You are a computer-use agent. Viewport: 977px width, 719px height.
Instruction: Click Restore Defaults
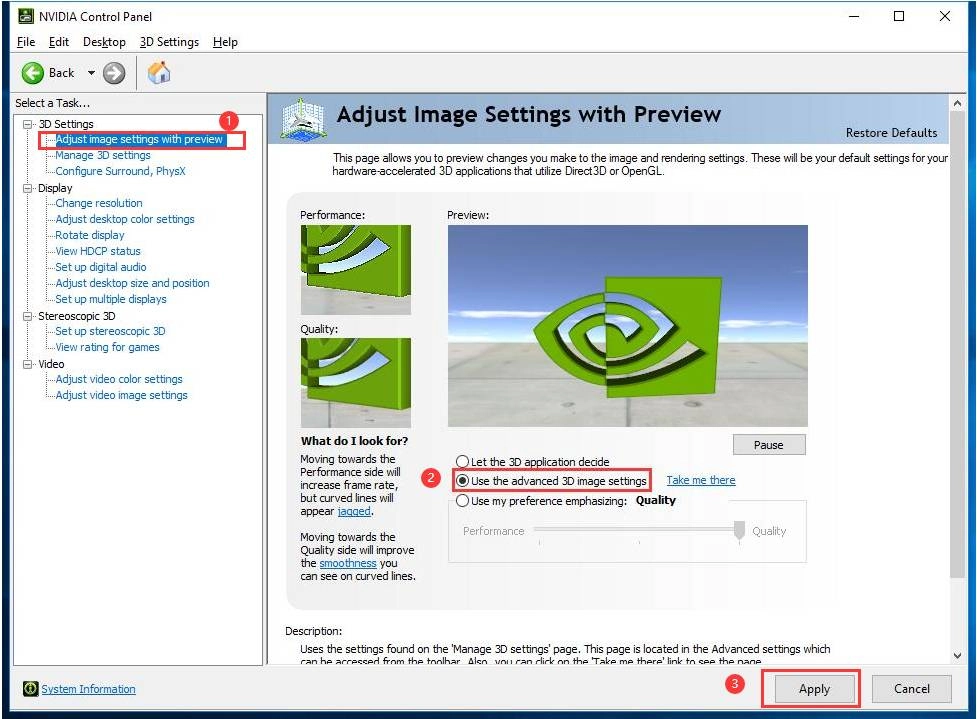891,133
